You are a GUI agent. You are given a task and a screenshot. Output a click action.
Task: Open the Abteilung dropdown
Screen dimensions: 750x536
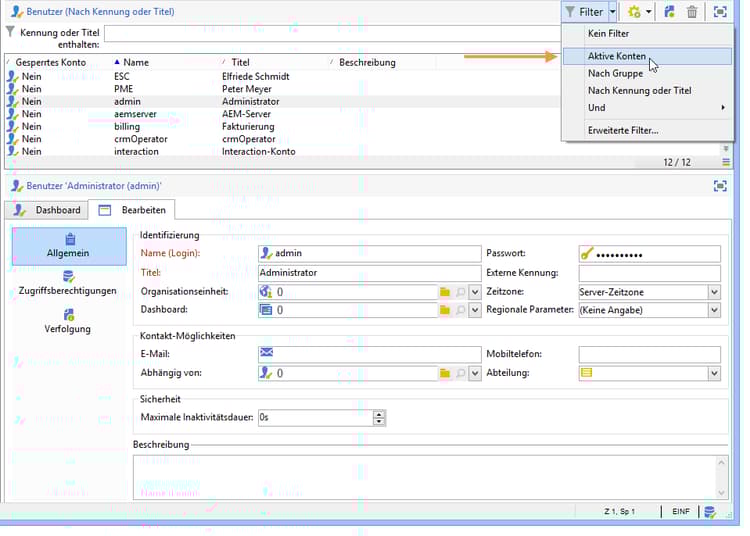click(x=714, y=373)
